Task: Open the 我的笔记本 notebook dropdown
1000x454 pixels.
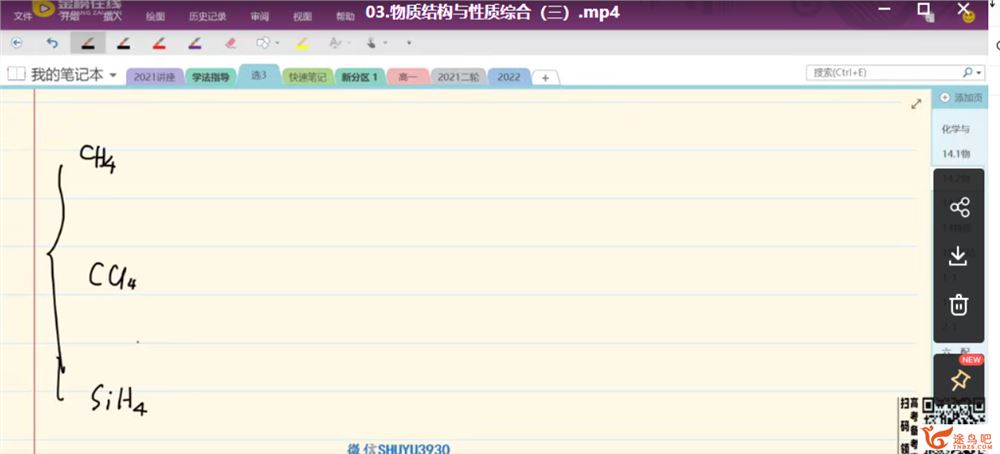Action: click(x=114, y=75)
